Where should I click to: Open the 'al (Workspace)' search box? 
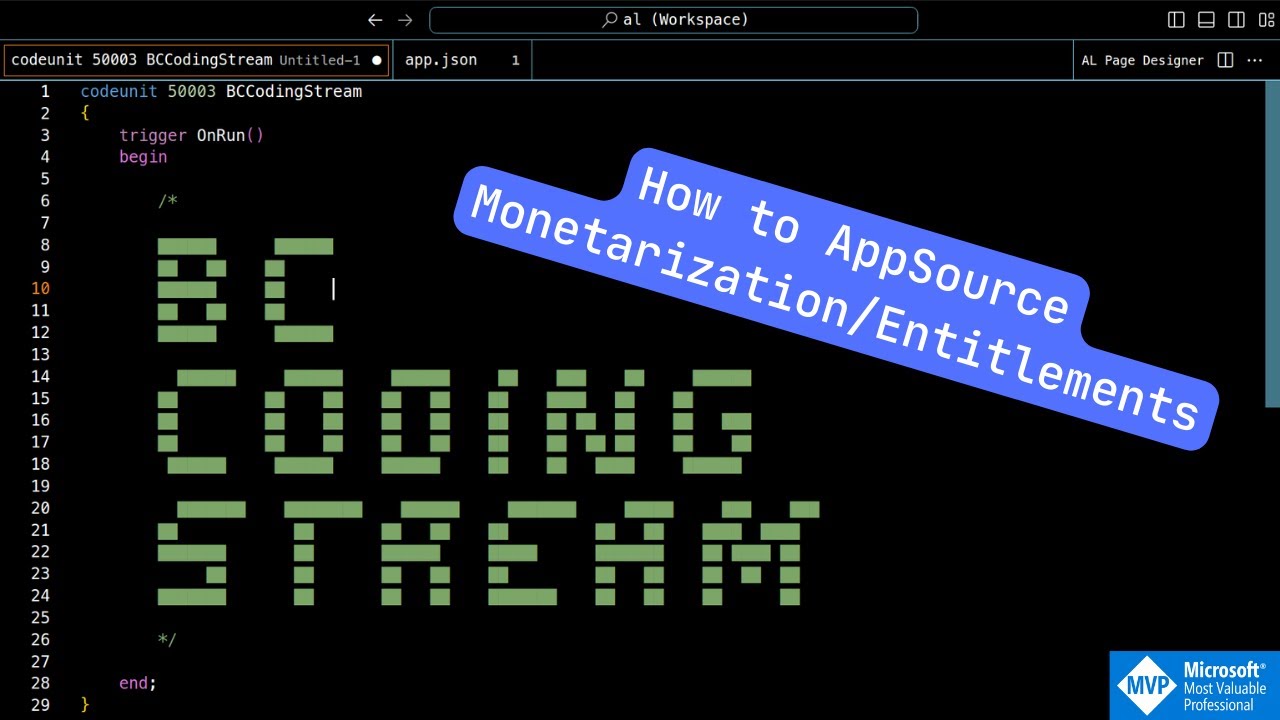(x=673, y=20)
